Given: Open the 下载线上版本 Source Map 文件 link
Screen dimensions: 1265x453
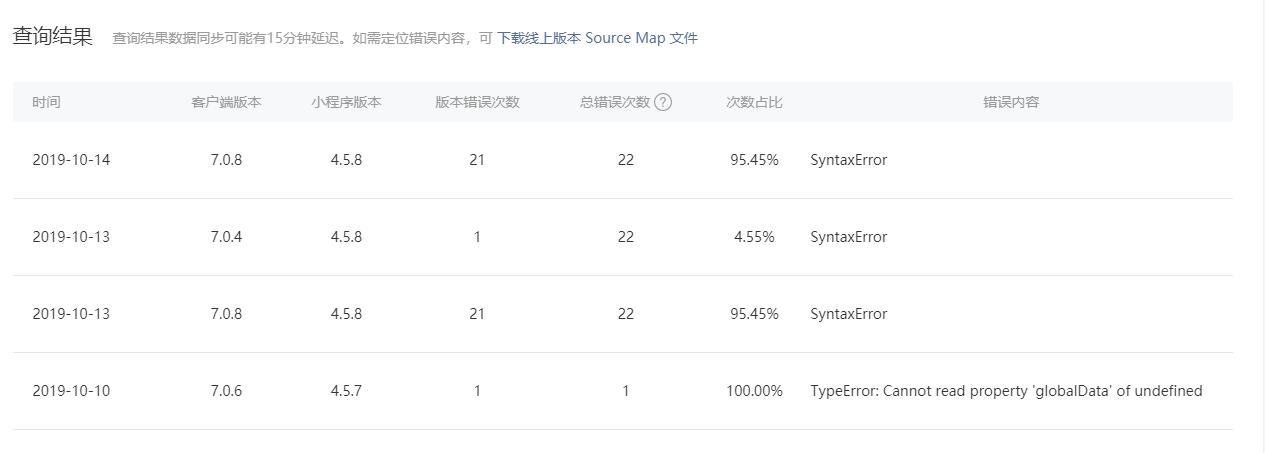Looking at the screenshot, I should coord(597,38).
